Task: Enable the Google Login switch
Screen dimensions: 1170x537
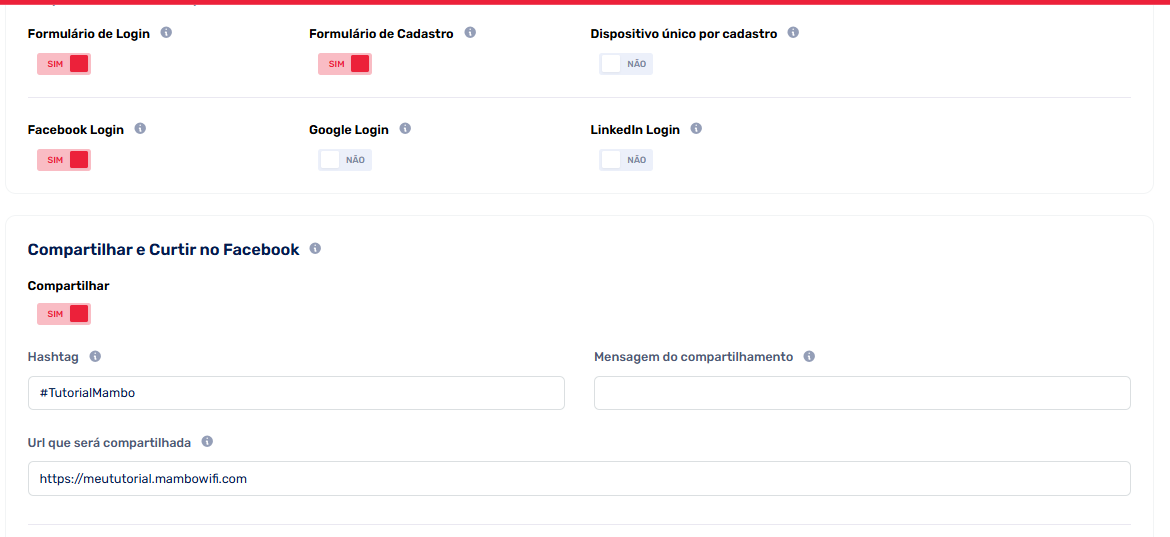Action: 345,160
